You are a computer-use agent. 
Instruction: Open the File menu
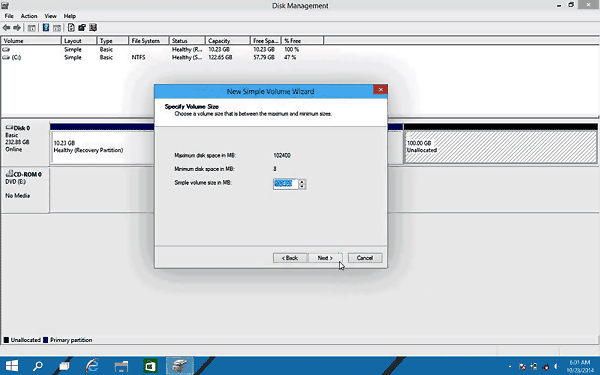(x=9, y=16)
